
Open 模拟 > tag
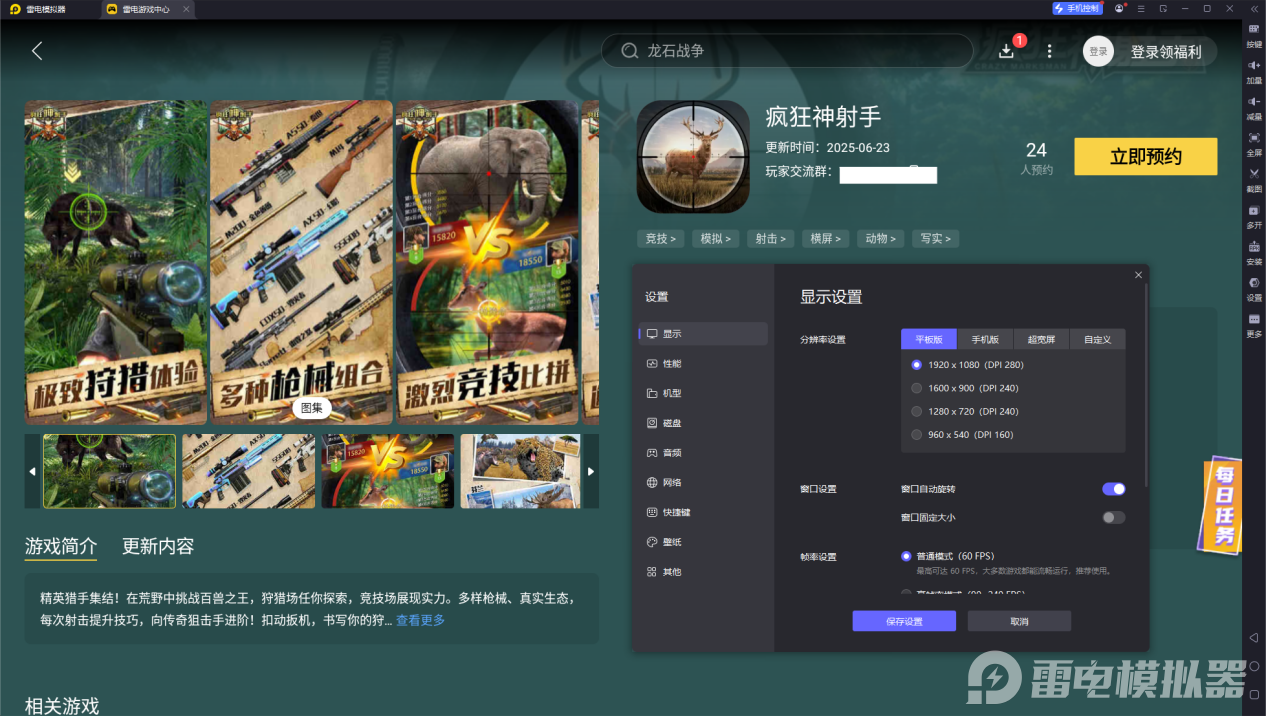[x=715, y=239]
